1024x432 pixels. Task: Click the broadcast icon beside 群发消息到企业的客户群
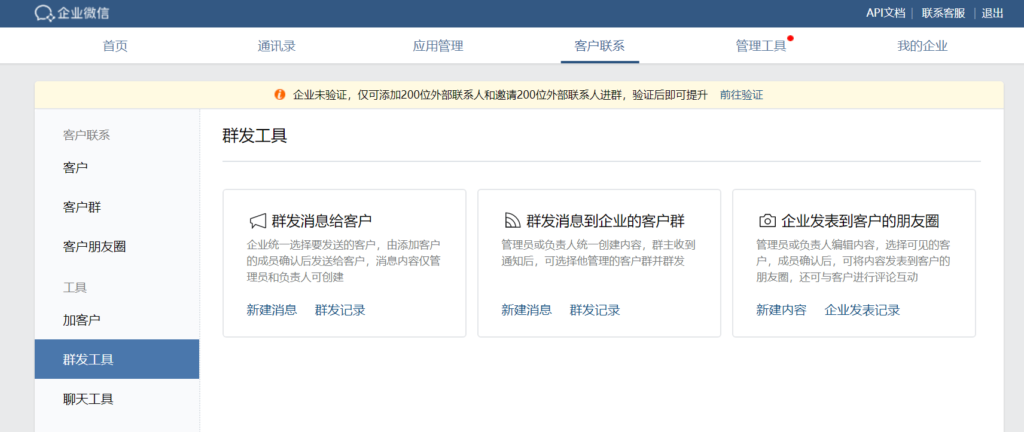click(512, 221)
